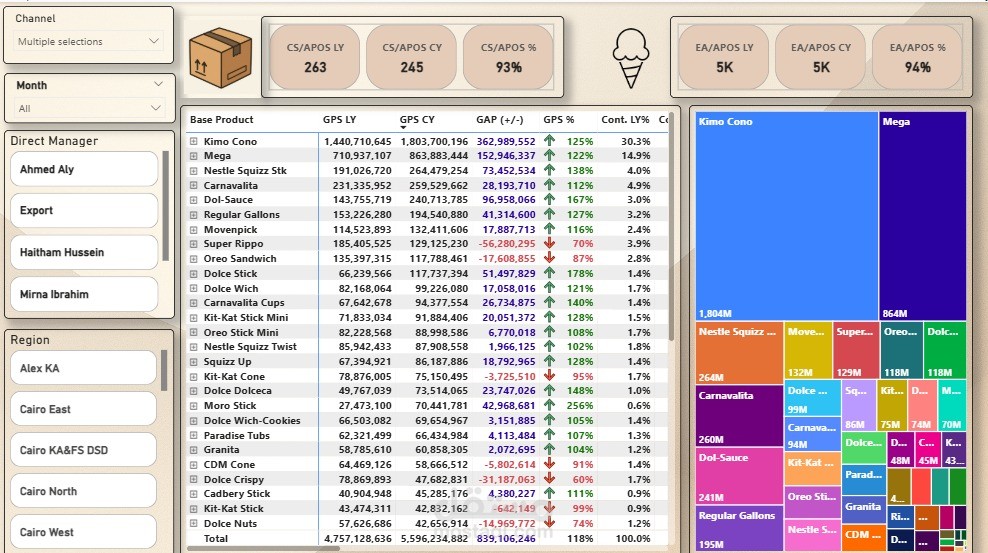Viewport: 988px width, 553px height.
Task: Click the yellow Movenpick 132M treemap tile
Action: coord(808,350)
